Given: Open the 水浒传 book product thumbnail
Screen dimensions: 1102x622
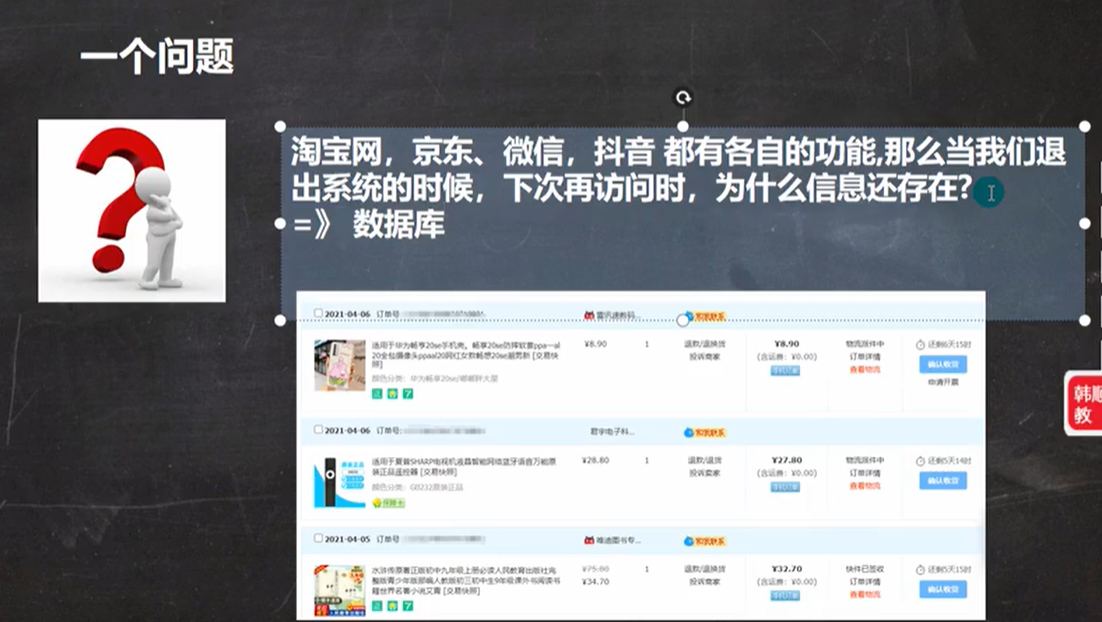Looking at the screenshot, I should pos(339,590).
